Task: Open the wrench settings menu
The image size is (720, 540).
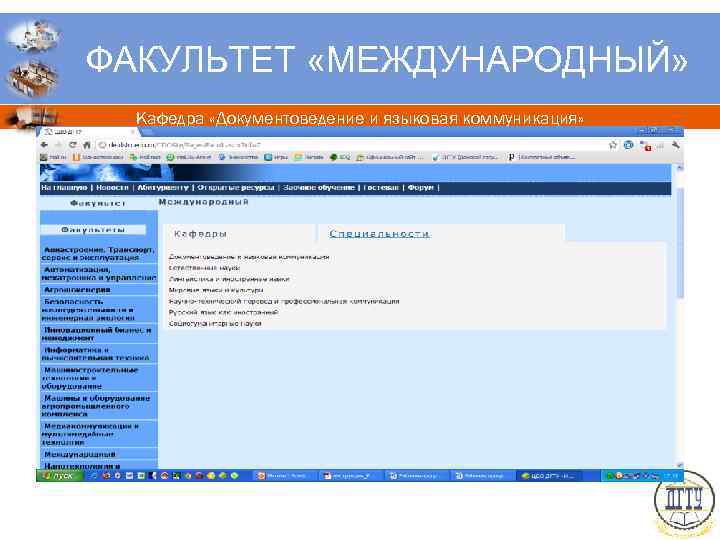Action: pyautogui.click(x=676, y=146)
